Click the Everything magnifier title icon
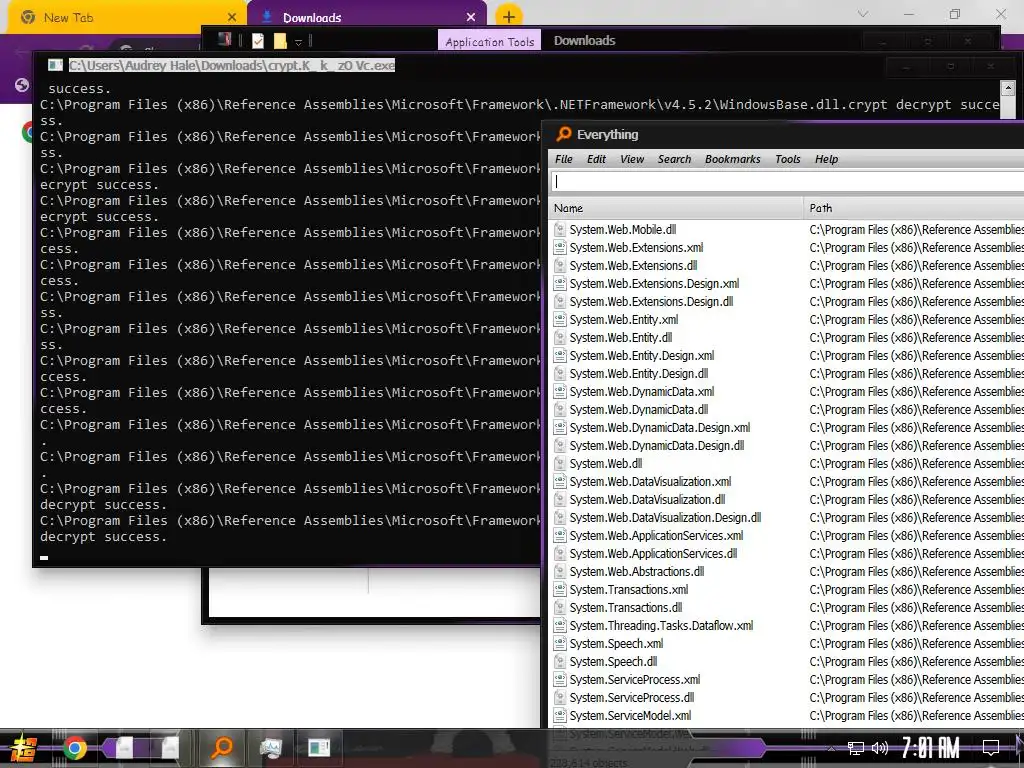The width and height of the screenshot is (1024, 768). click(x=564, y=134)
